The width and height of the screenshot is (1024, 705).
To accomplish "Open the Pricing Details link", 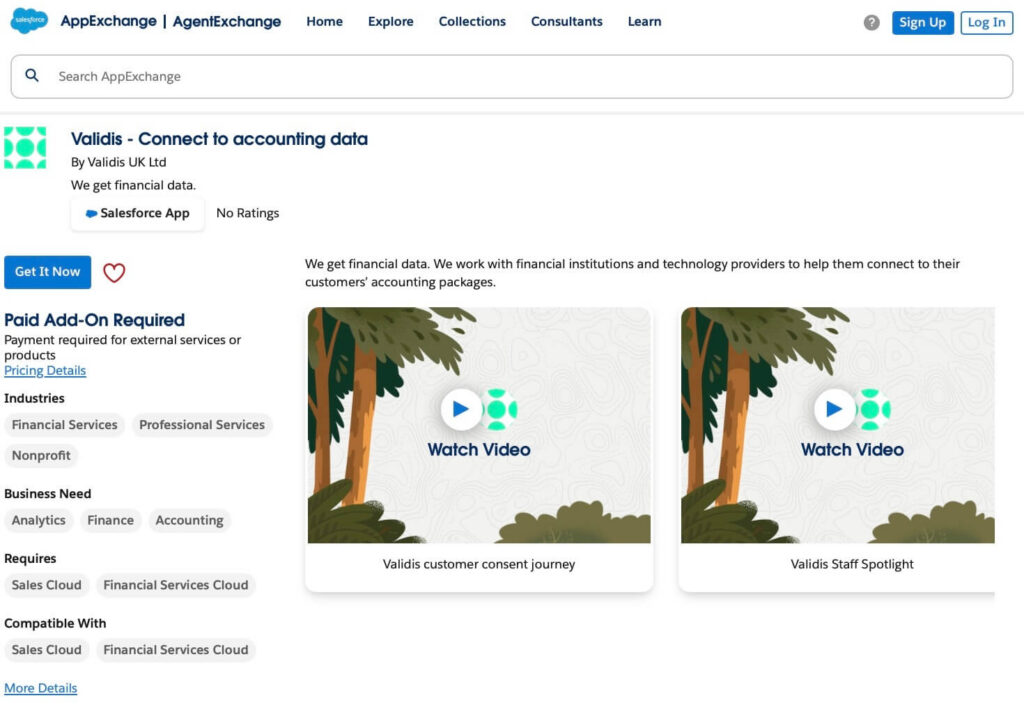I will 45,371.
